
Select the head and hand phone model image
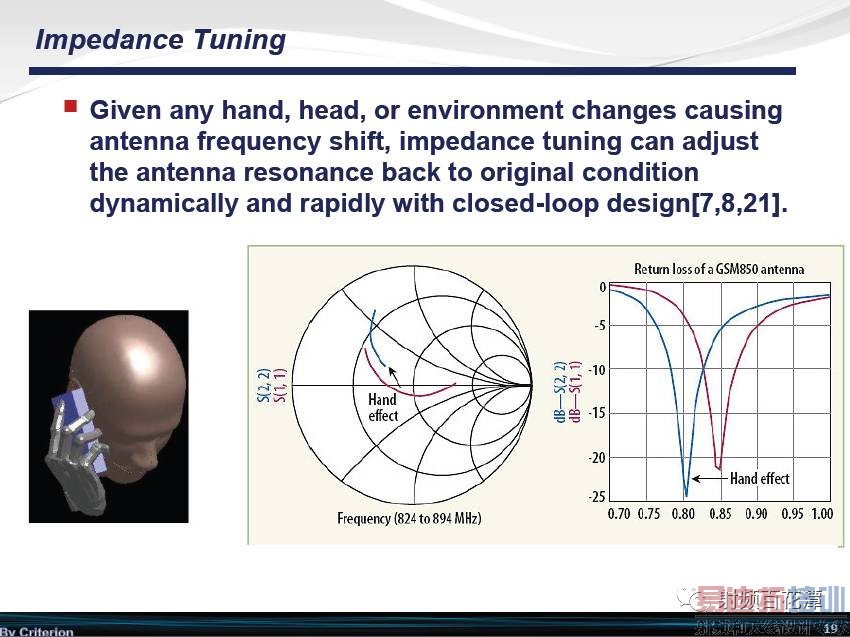(x=108, y=416)
